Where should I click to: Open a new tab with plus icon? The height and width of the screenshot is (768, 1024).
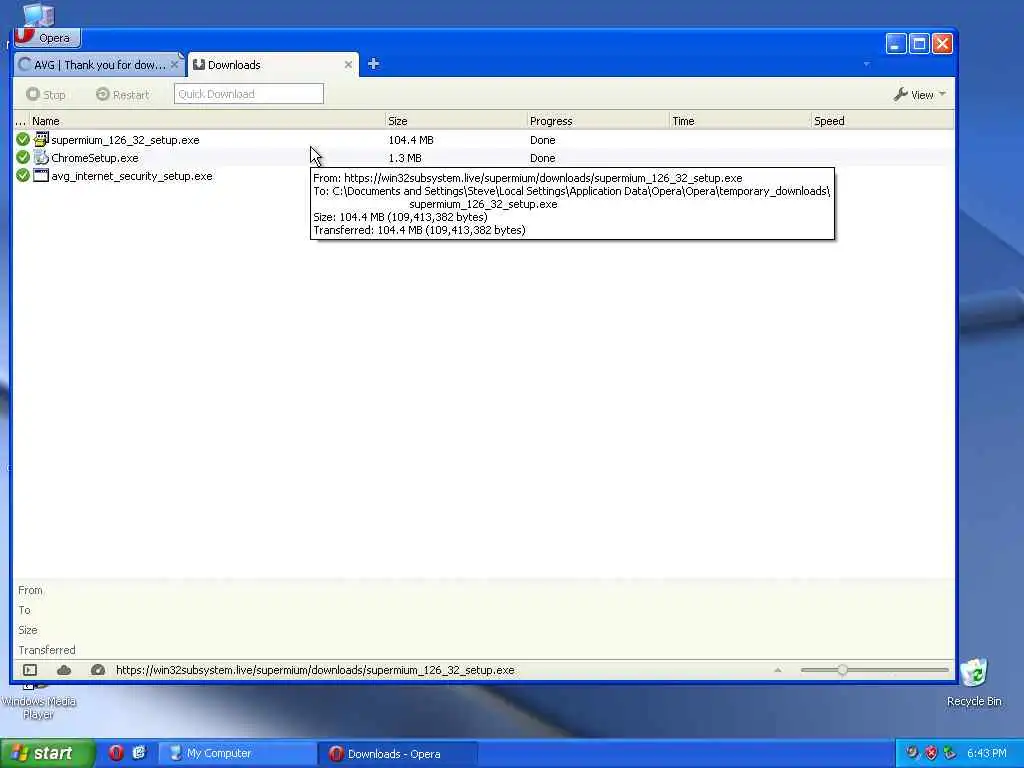[374, 64]
